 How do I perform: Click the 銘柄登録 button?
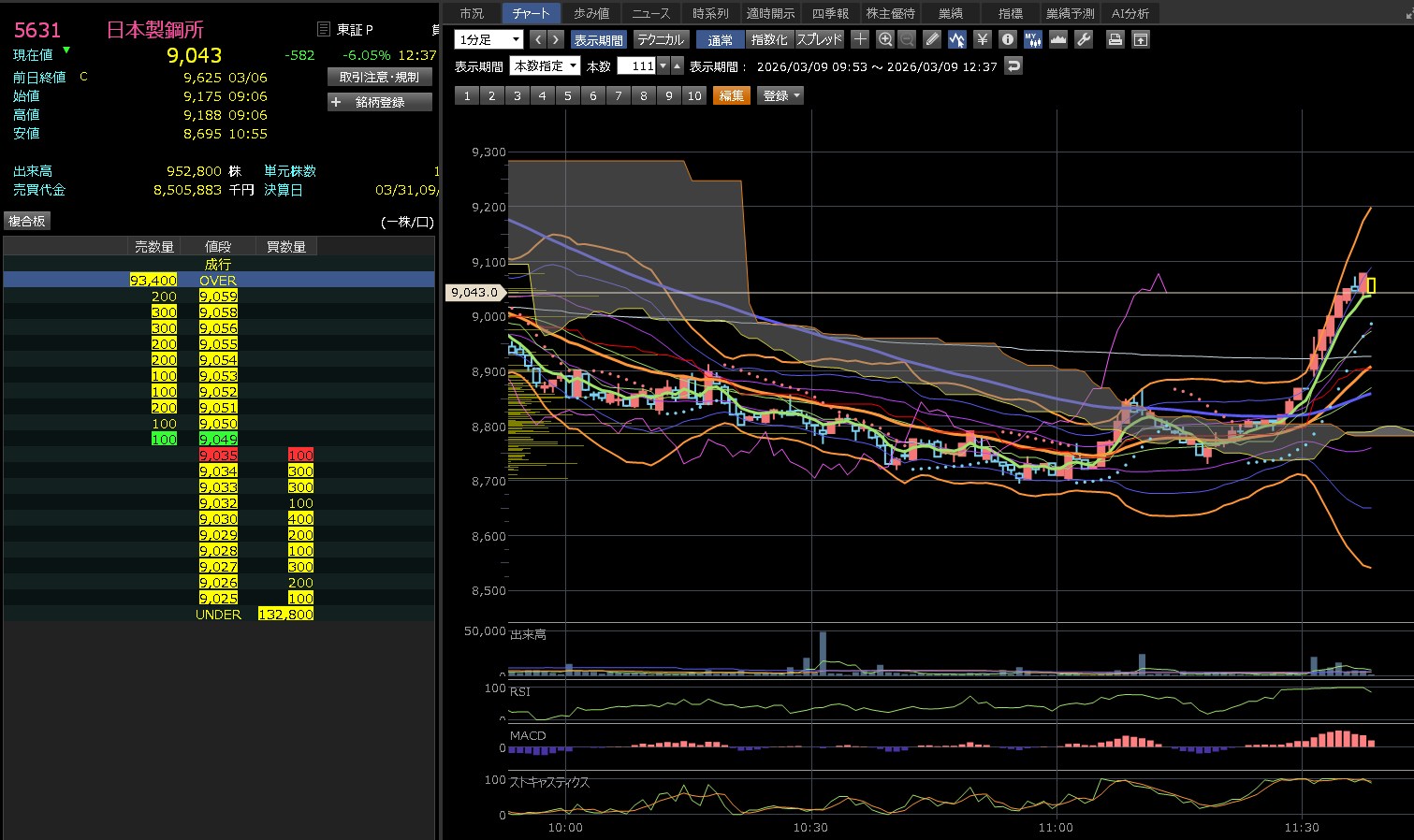tap(380, 102)
